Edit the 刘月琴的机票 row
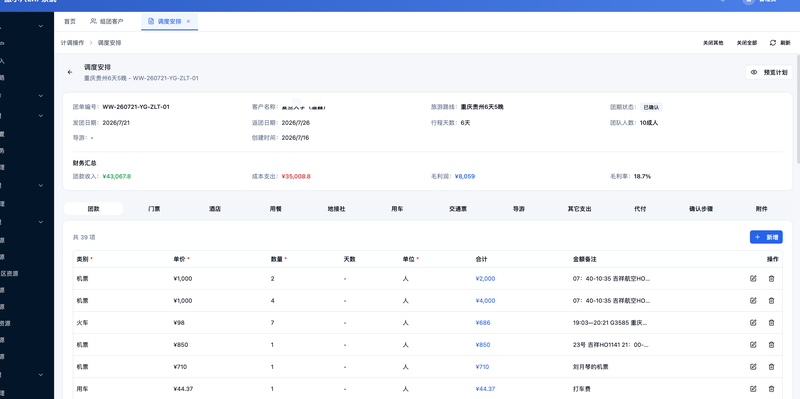The width and height of the screenshot is (800, 399). (753, 366)
